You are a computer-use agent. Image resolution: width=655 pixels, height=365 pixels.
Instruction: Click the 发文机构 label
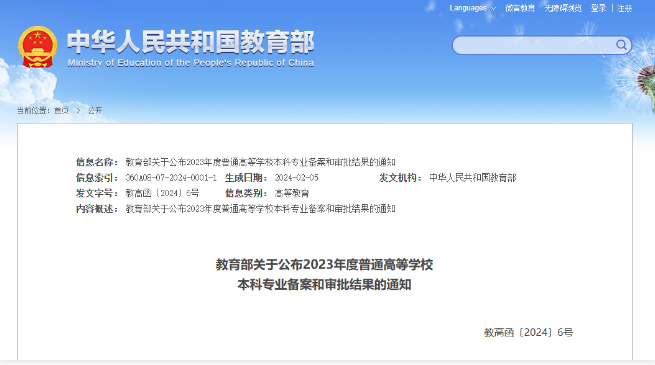401,178
